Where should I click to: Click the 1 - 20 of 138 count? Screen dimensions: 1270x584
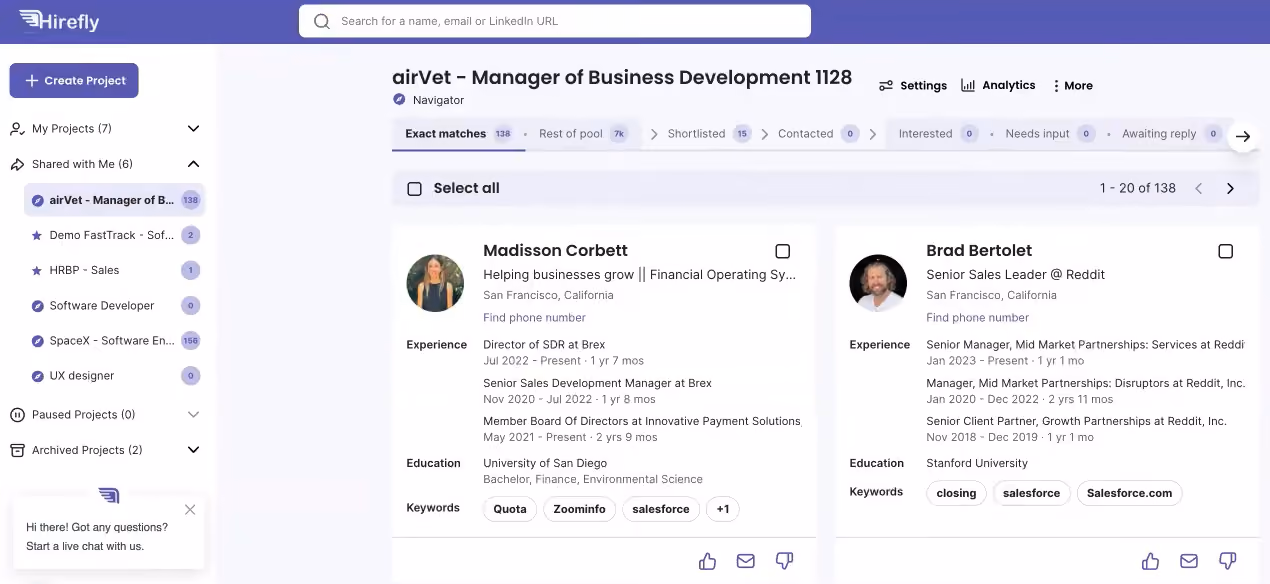pos(1138,188)
